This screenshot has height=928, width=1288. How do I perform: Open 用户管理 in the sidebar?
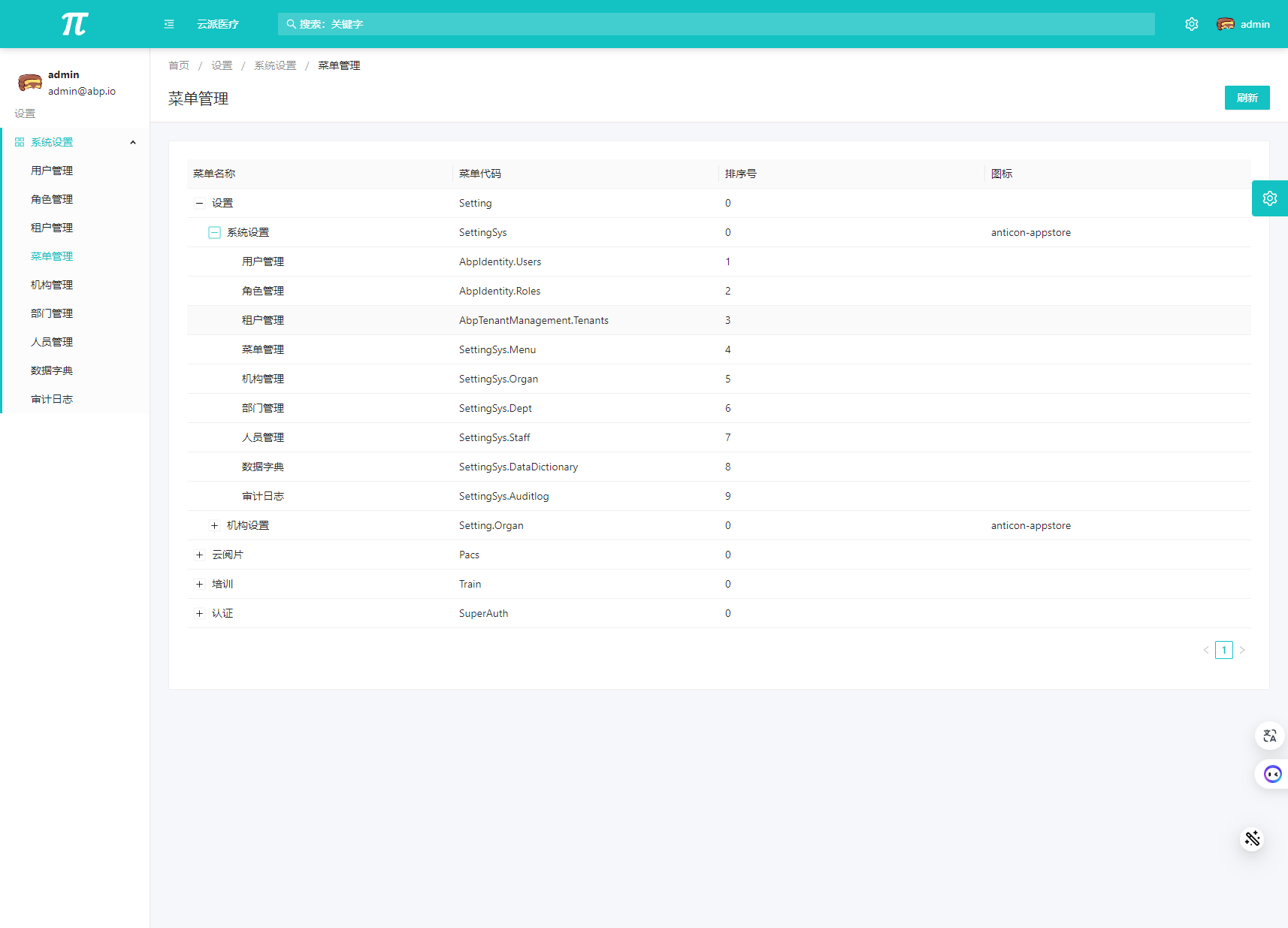[52, 171]
